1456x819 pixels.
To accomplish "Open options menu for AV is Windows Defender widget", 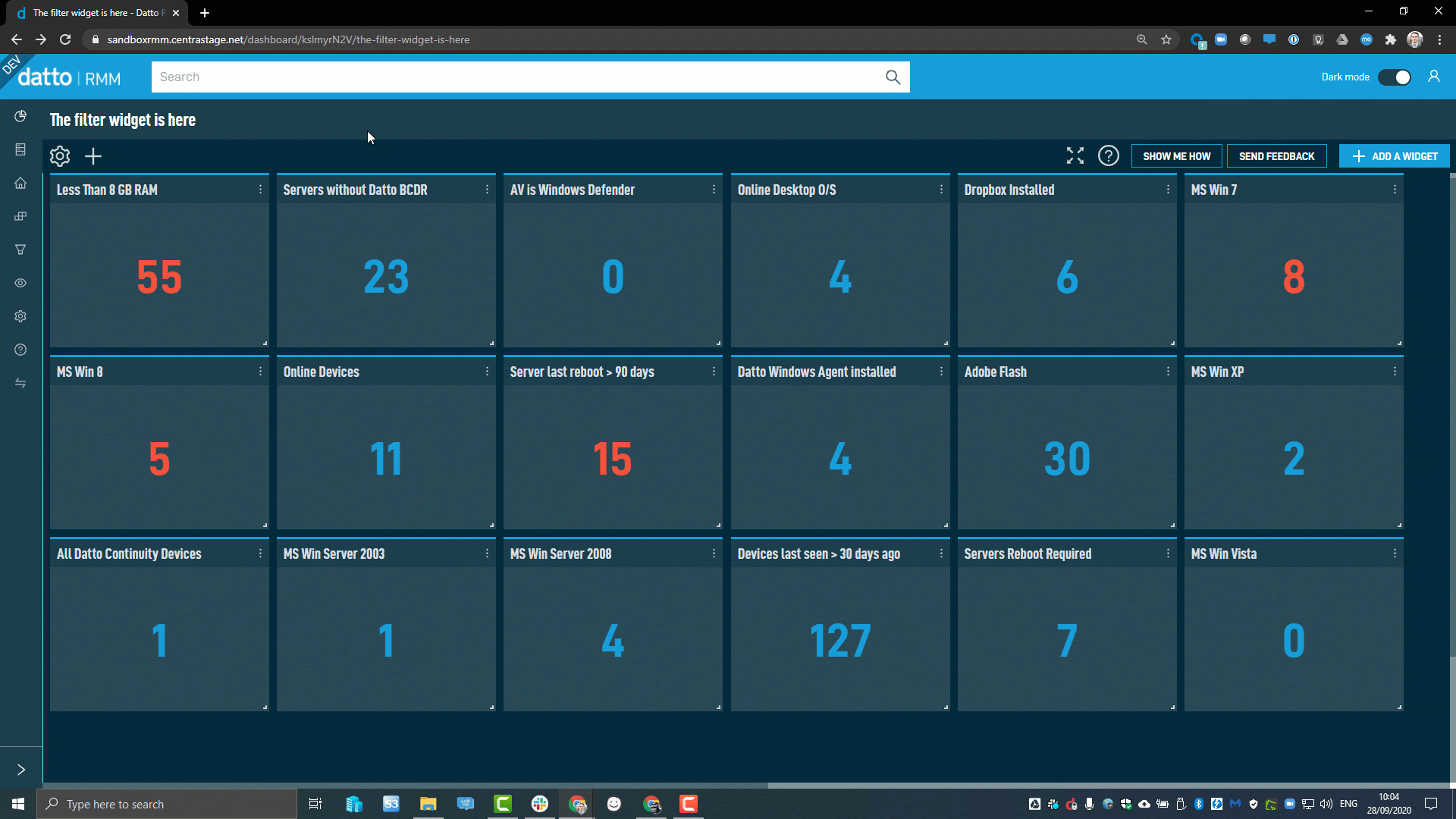I will pyautogui.click(x=714, y=190).
